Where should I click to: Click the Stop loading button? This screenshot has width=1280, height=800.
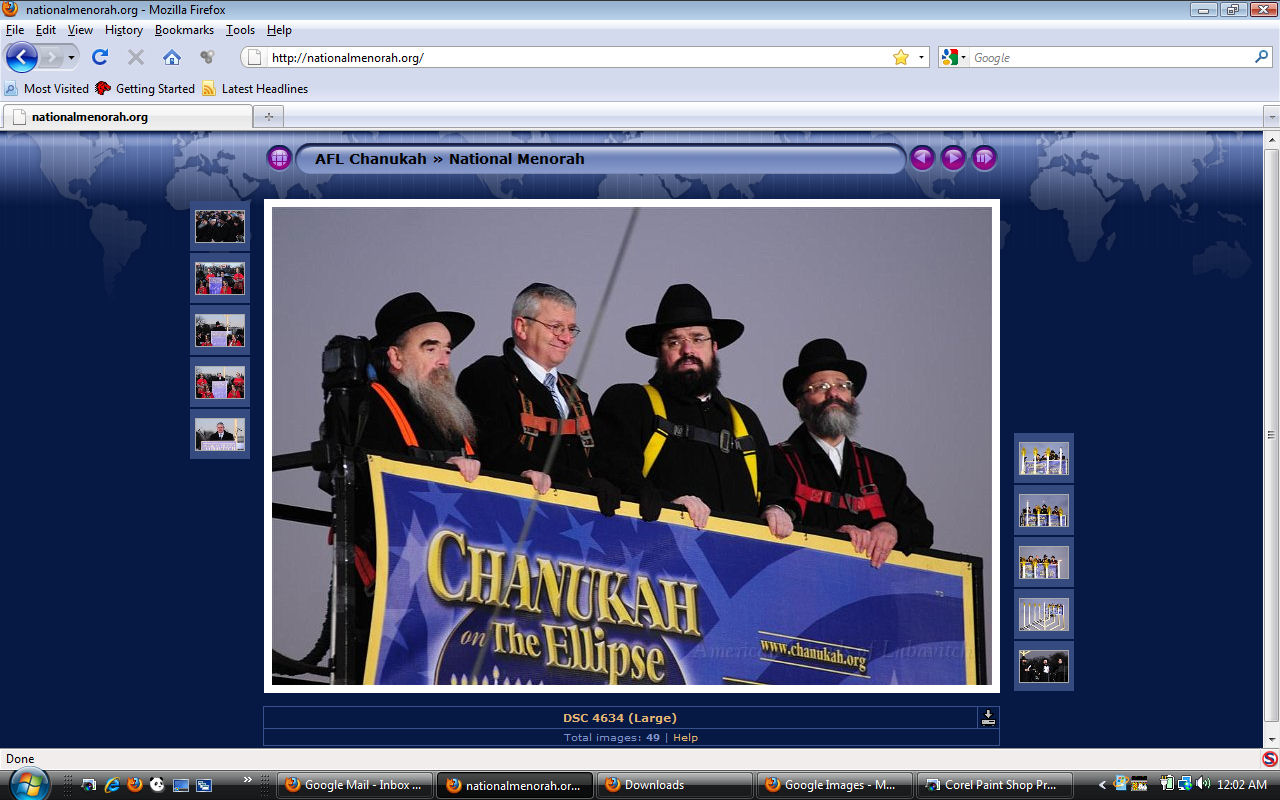(136, 57)
